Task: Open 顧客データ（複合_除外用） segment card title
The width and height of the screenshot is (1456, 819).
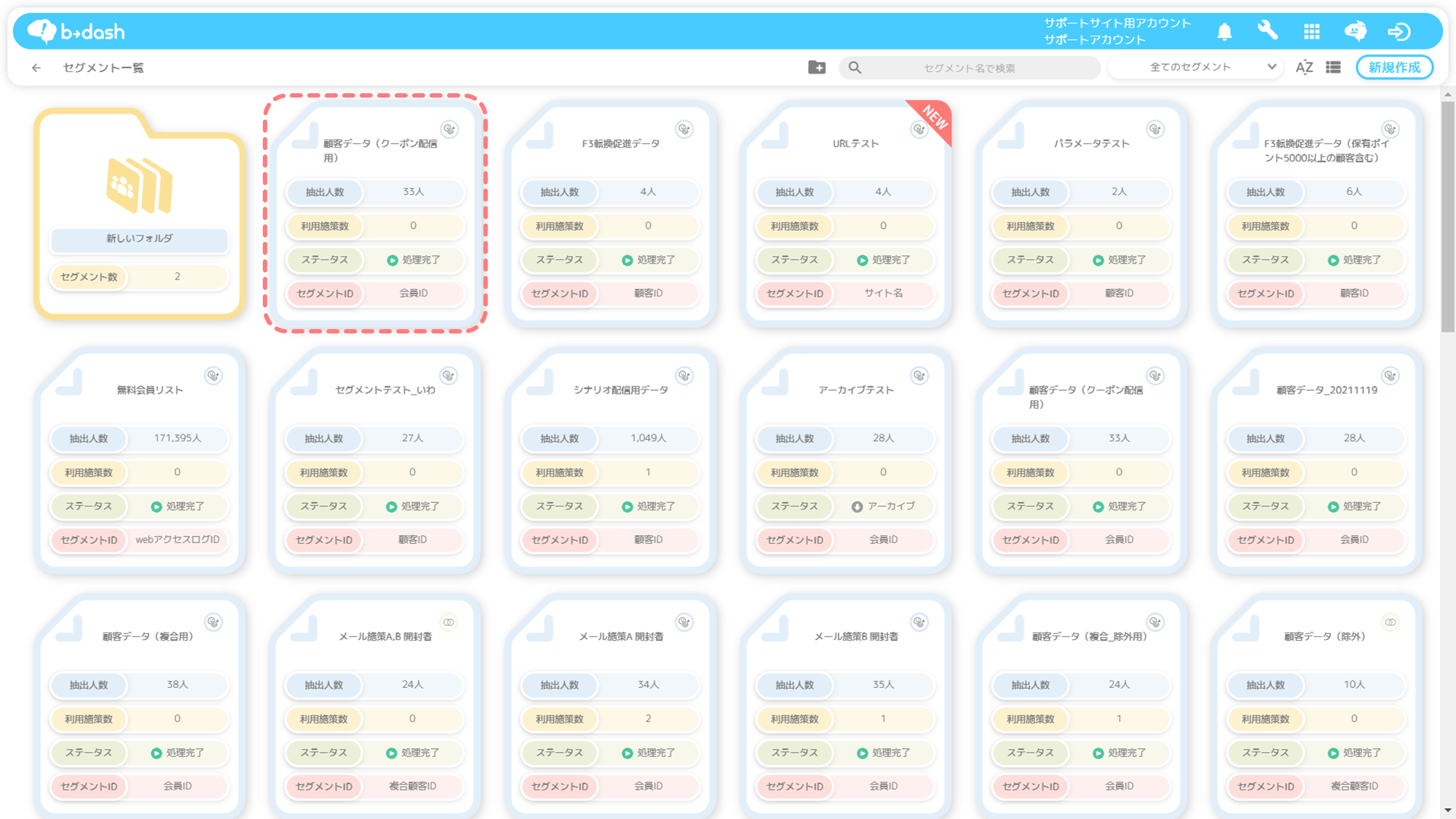Action: click(1092, 636)
